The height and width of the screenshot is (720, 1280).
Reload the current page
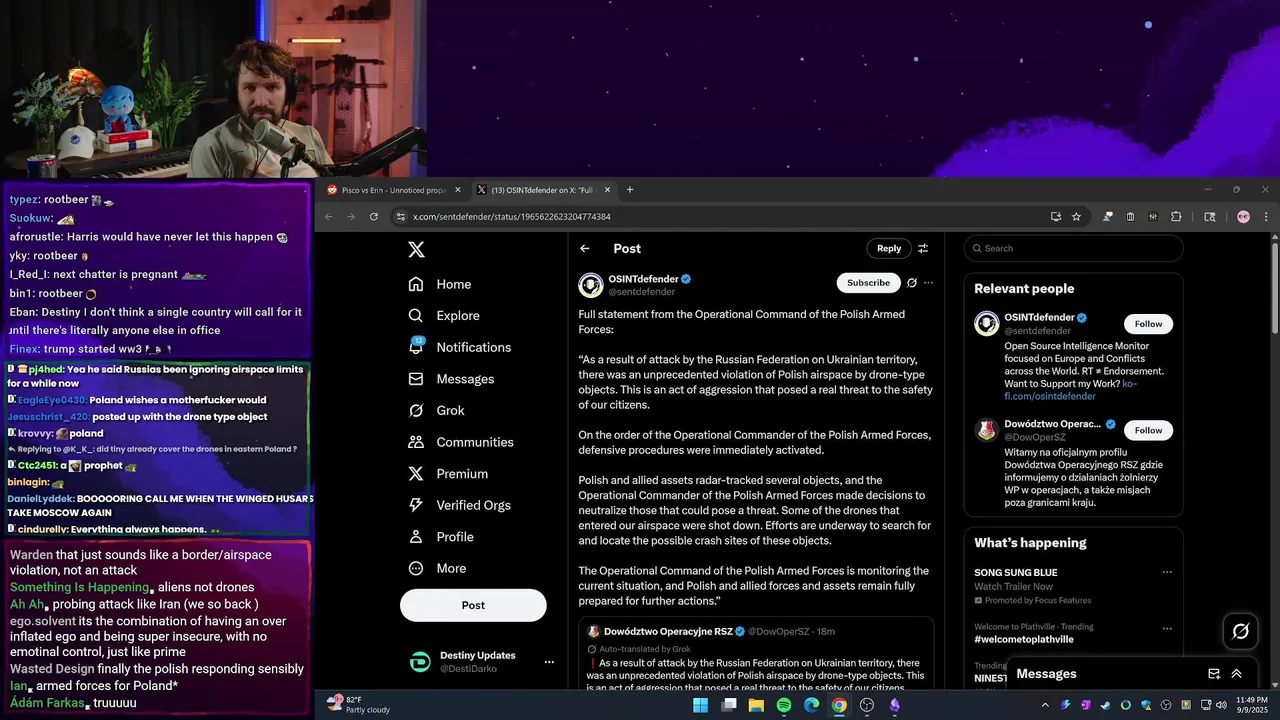pos(374,216)
